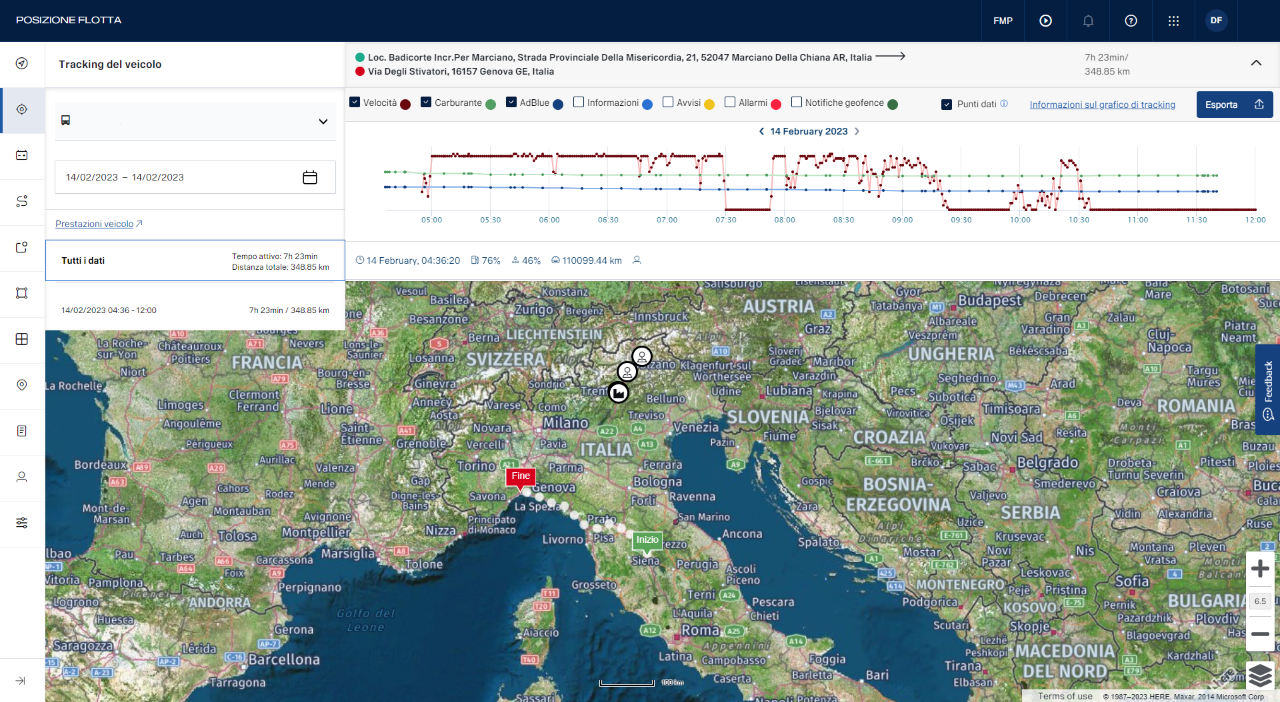Open the compass navigation icon in sidebar
The image size is (1280, 702).
(x=22, y=64)
